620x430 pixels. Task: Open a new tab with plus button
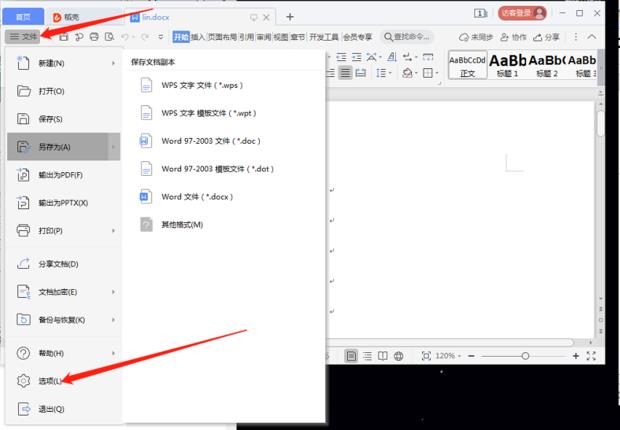(290, 17)
